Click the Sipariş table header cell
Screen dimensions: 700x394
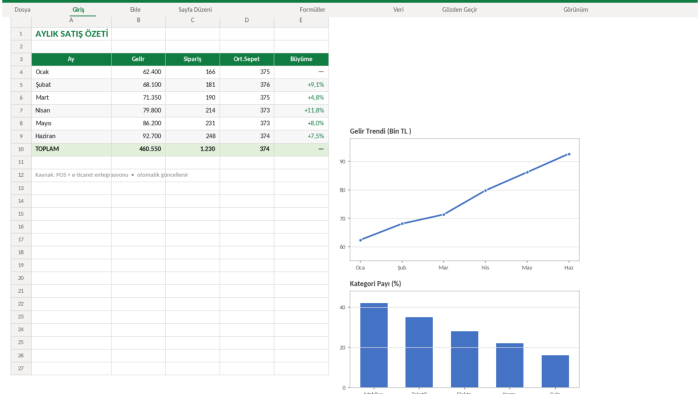point(192,59)
